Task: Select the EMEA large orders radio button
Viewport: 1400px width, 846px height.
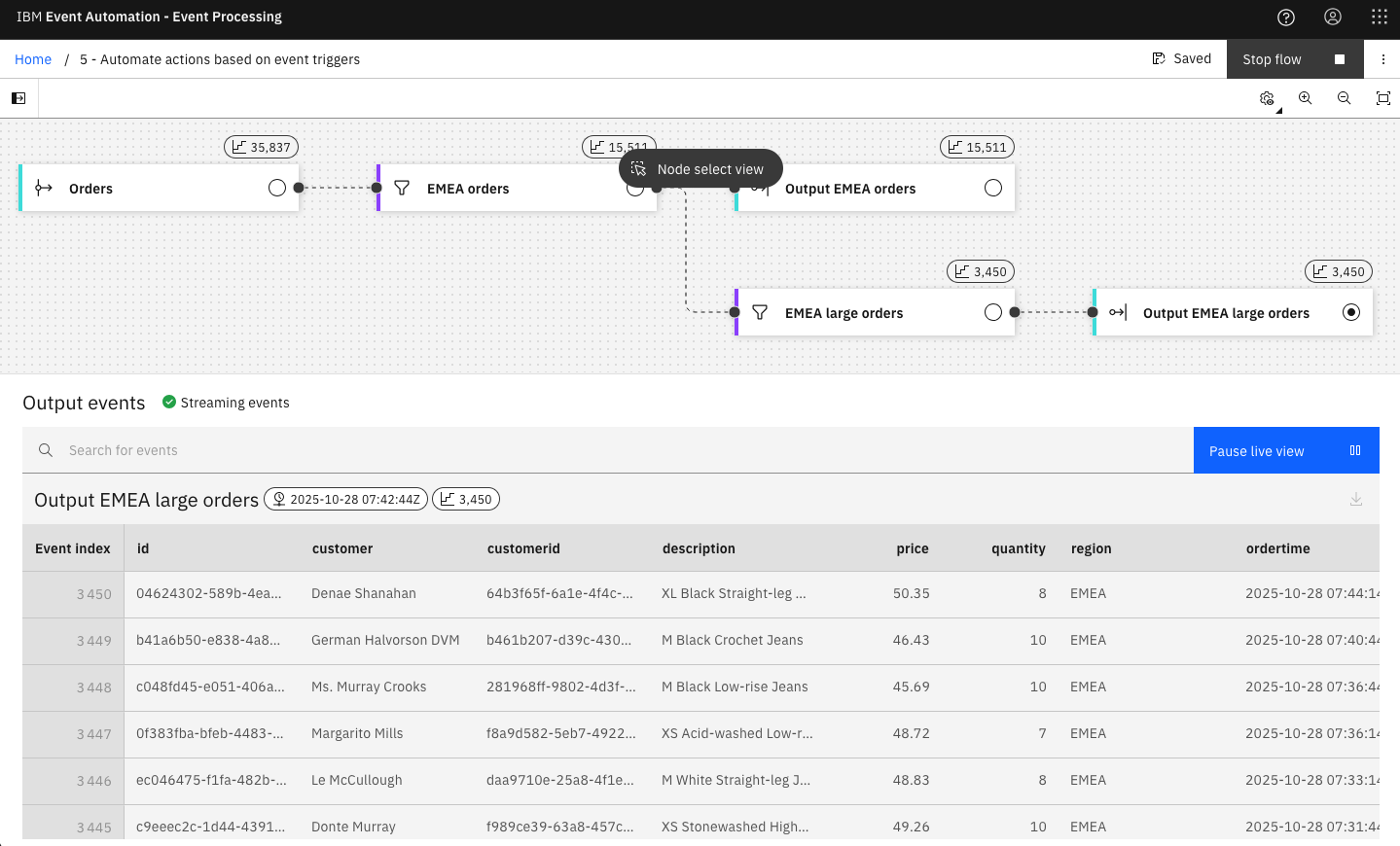Action: click(992, 312)
